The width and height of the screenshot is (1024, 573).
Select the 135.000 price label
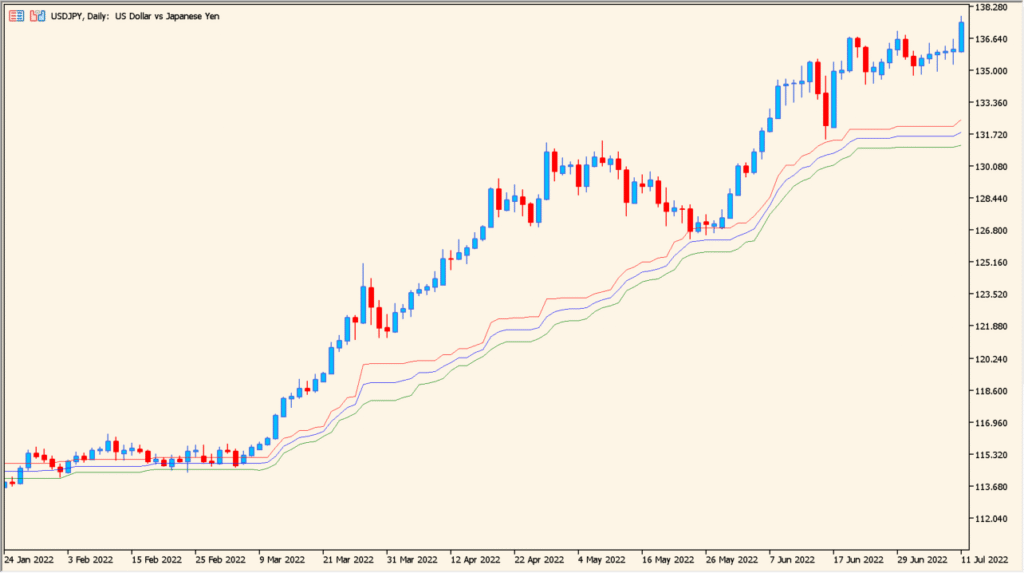pos(991,71)
